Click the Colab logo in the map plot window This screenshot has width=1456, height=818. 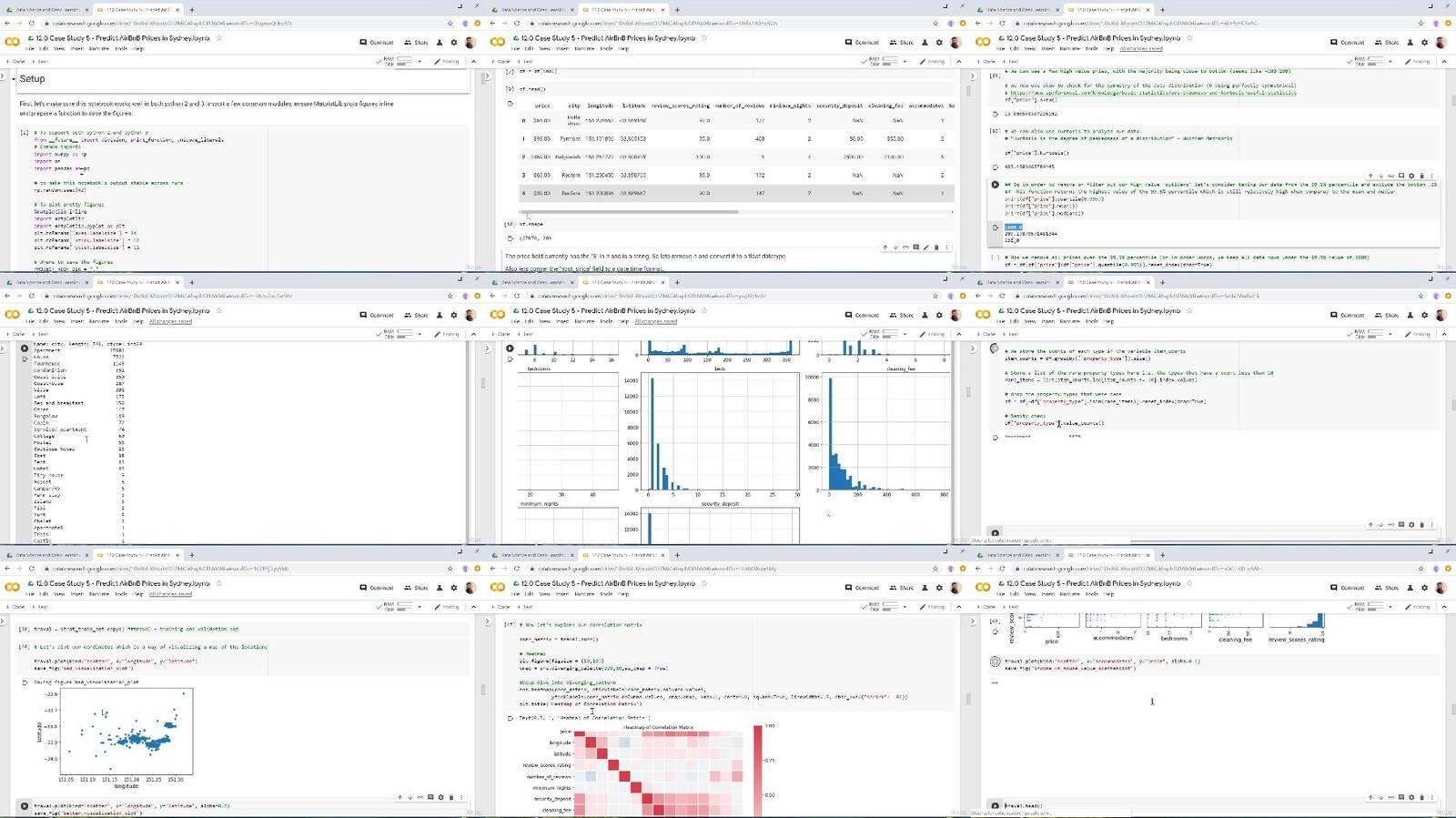[x=12, y=587]
